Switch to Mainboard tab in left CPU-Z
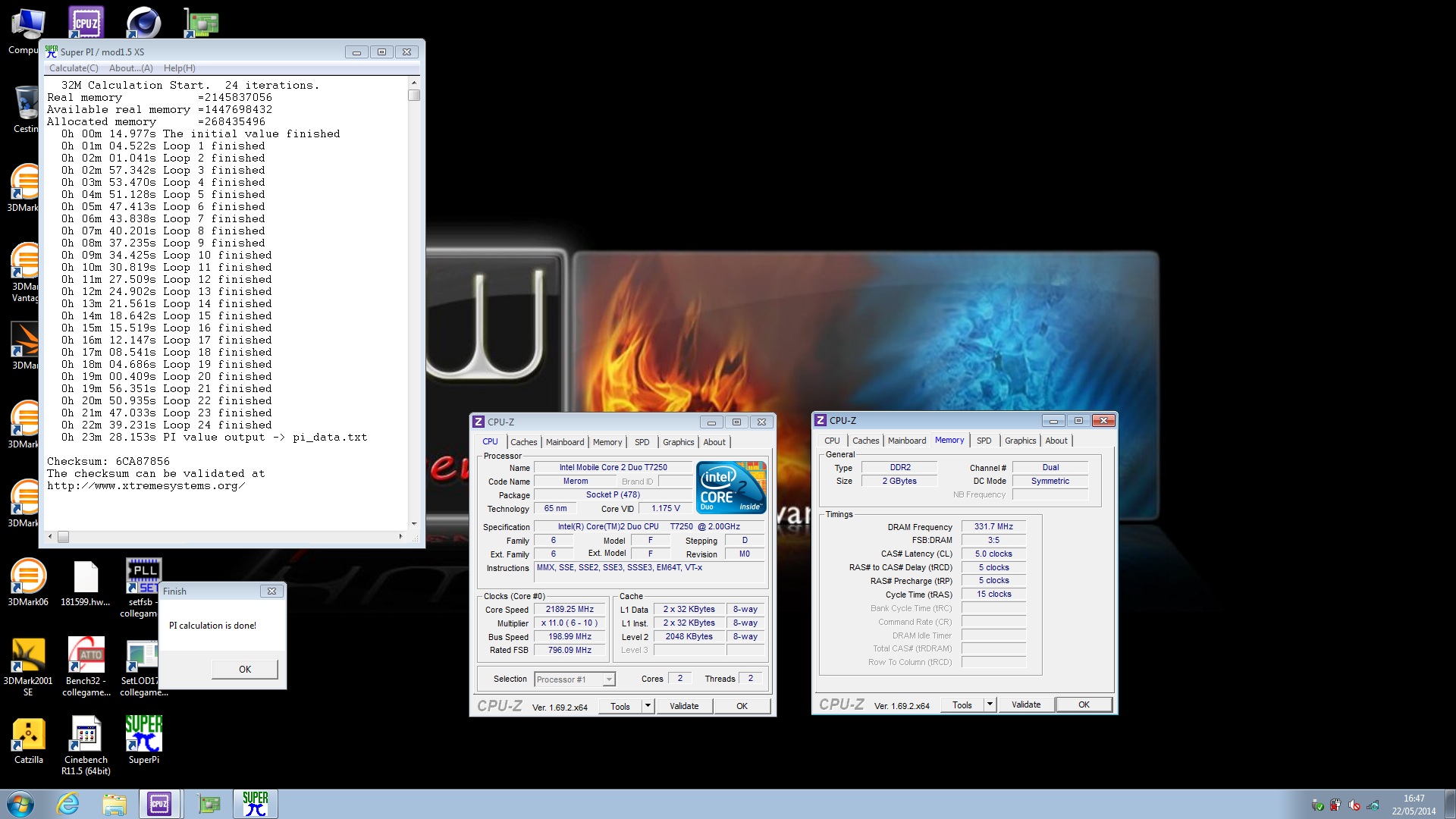Viewport: 1456px width, 819px height. click(565, 442)
